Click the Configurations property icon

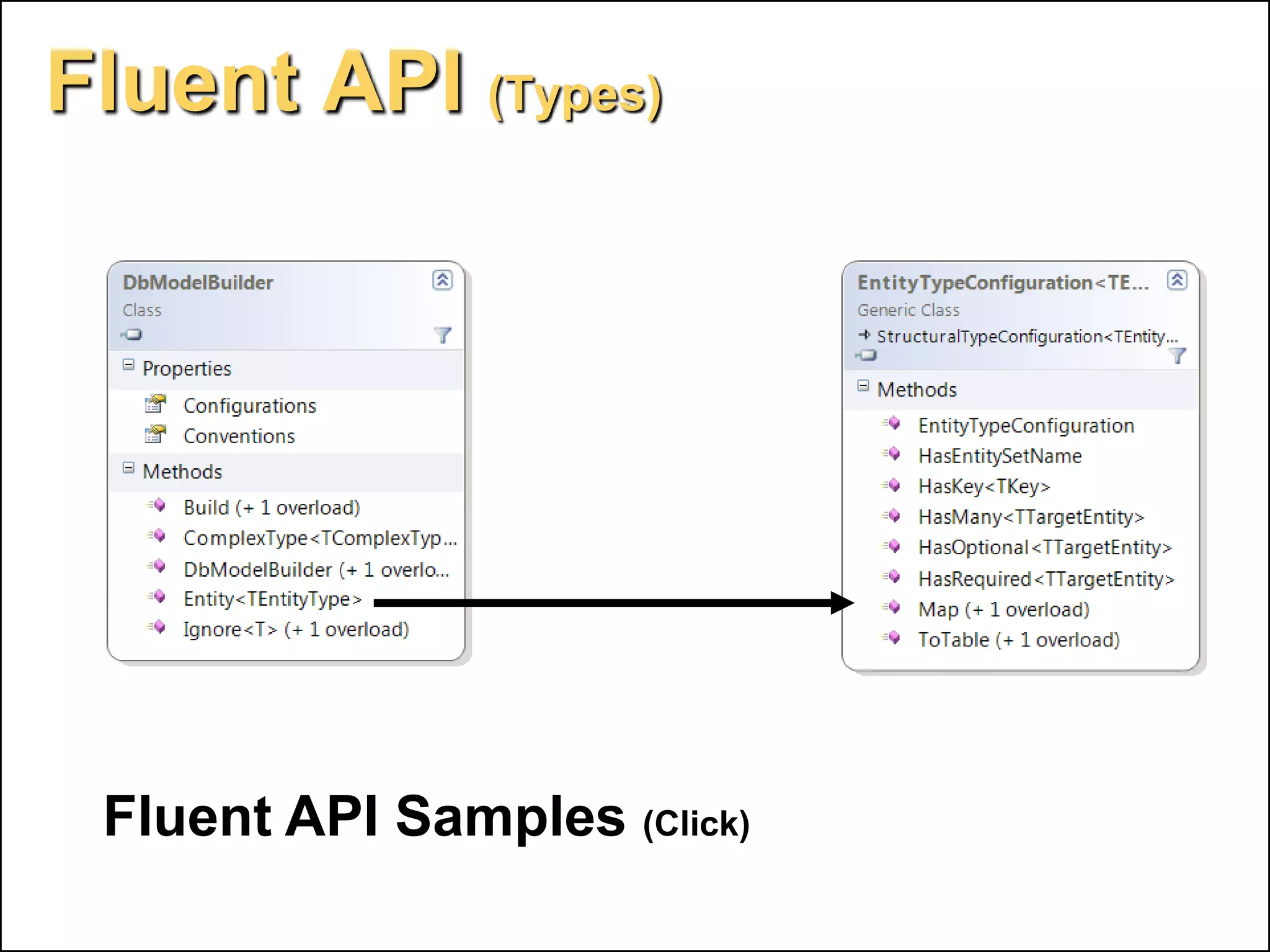tap(155, 405)
